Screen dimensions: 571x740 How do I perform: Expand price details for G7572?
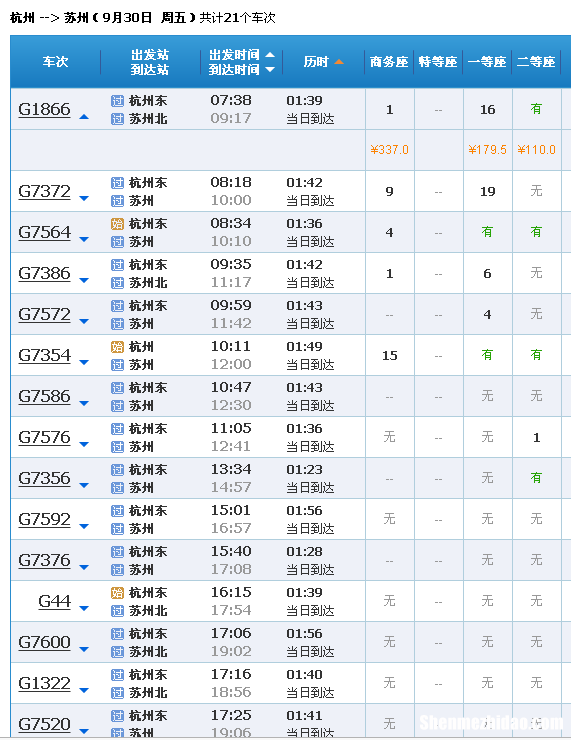point(84,322)
